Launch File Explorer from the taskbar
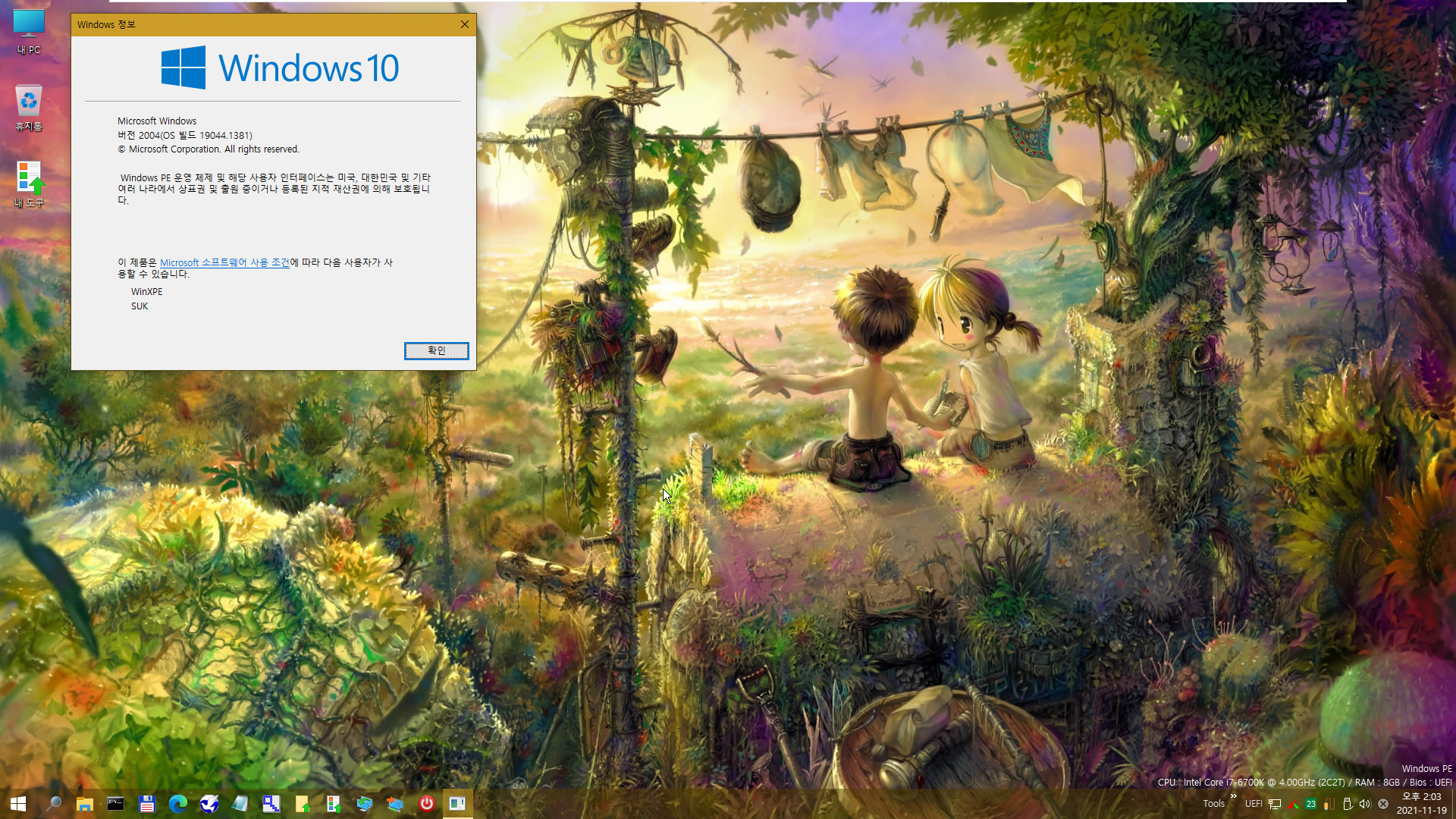The image size is (1456, 819). pos(85,804)
